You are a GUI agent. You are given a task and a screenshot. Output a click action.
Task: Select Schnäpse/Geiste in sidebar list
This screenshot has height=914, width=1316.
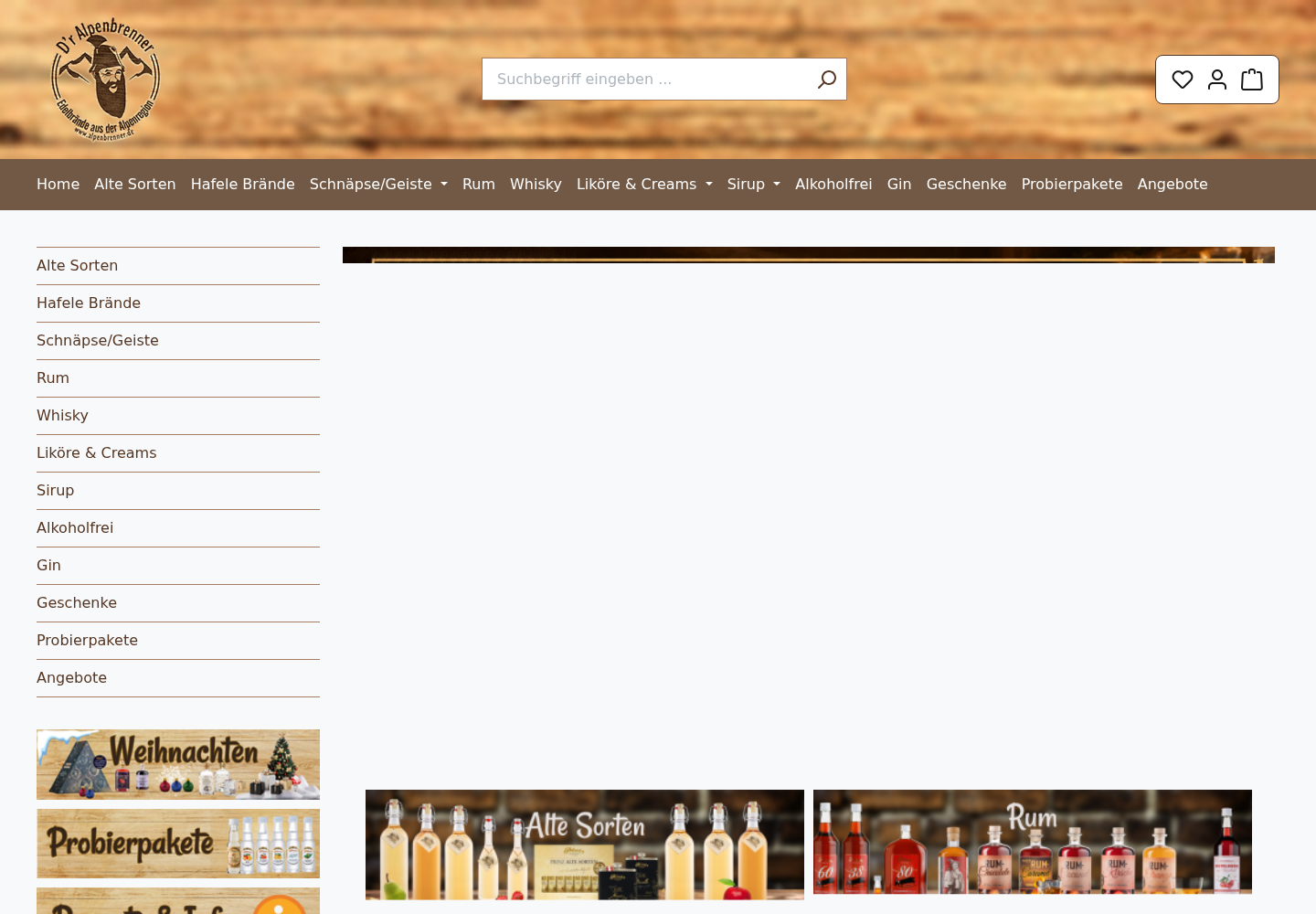pos(178,341)
